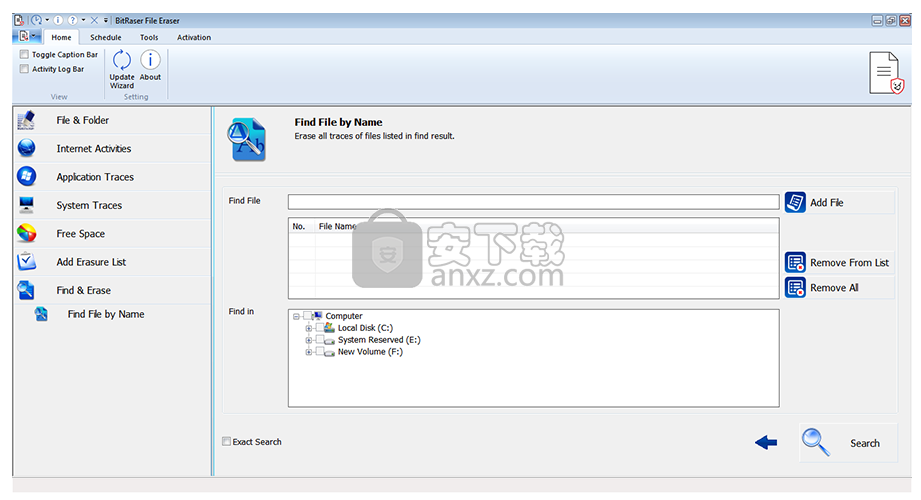This screenshot has width=921, height=500.
Task: Enable the Activity Log Bar checkbox
Action: tap(24, 69)
